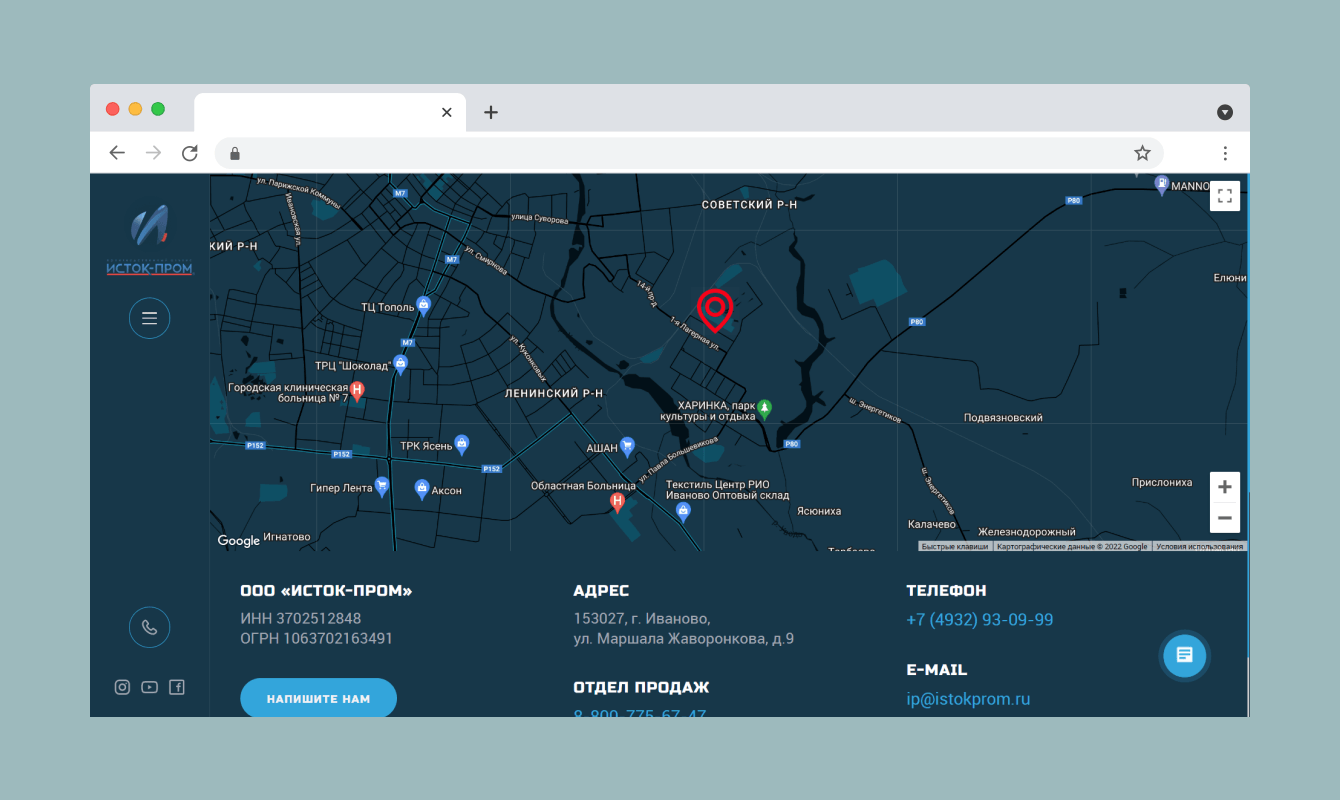
Task: Open the Instagram social link
Action: (x=122, y=687)
